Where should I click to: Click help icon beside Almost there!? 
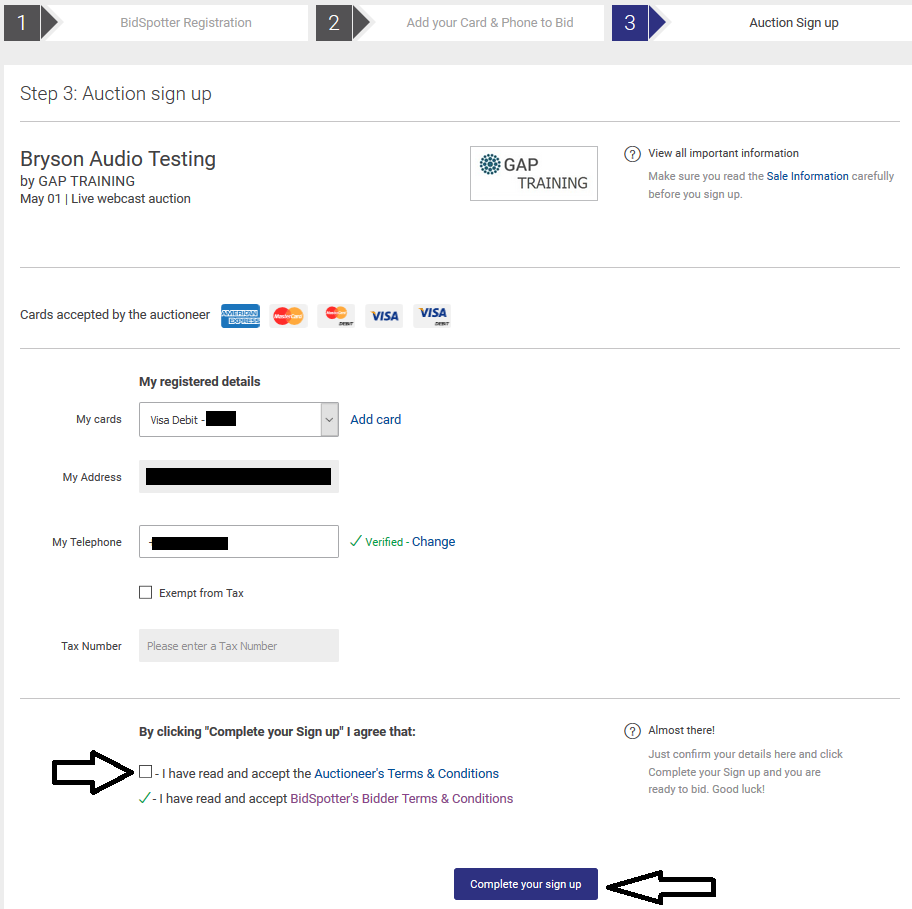pos(632,731)
